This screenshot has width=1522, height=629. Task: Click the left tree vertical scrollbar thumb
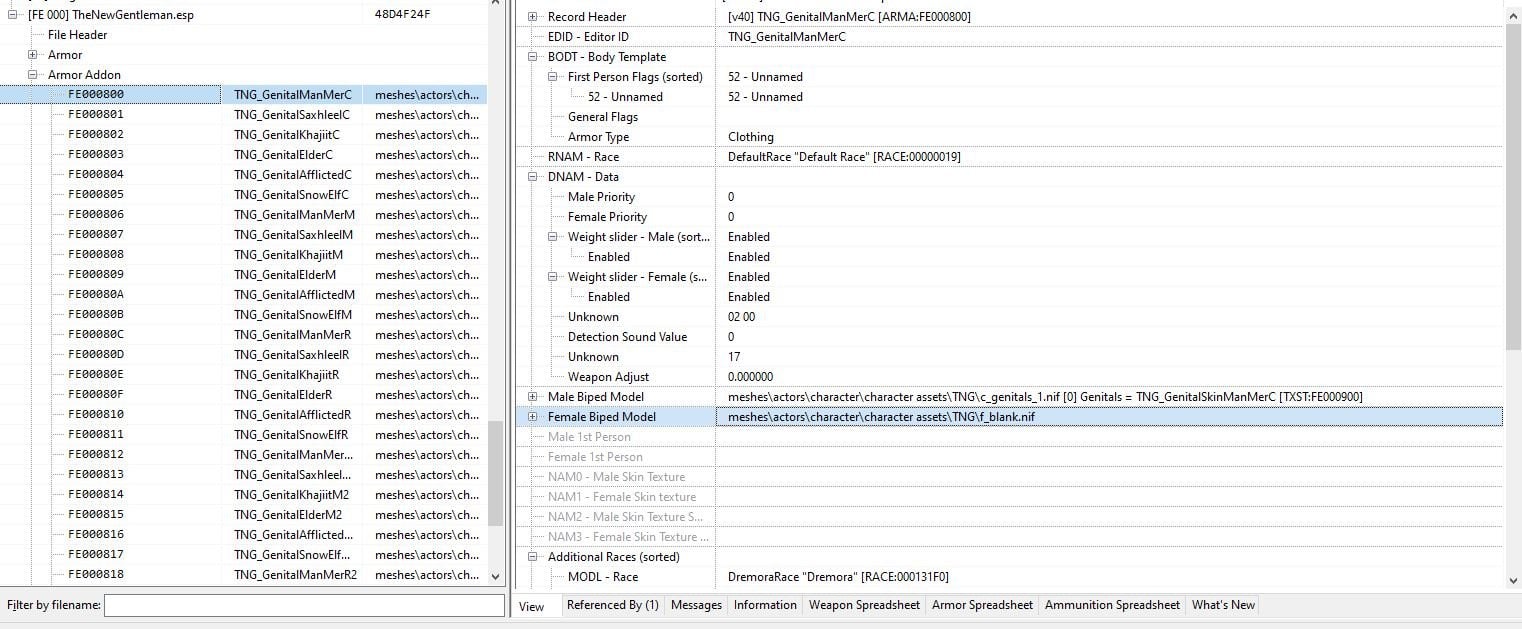tap(496, 473)
